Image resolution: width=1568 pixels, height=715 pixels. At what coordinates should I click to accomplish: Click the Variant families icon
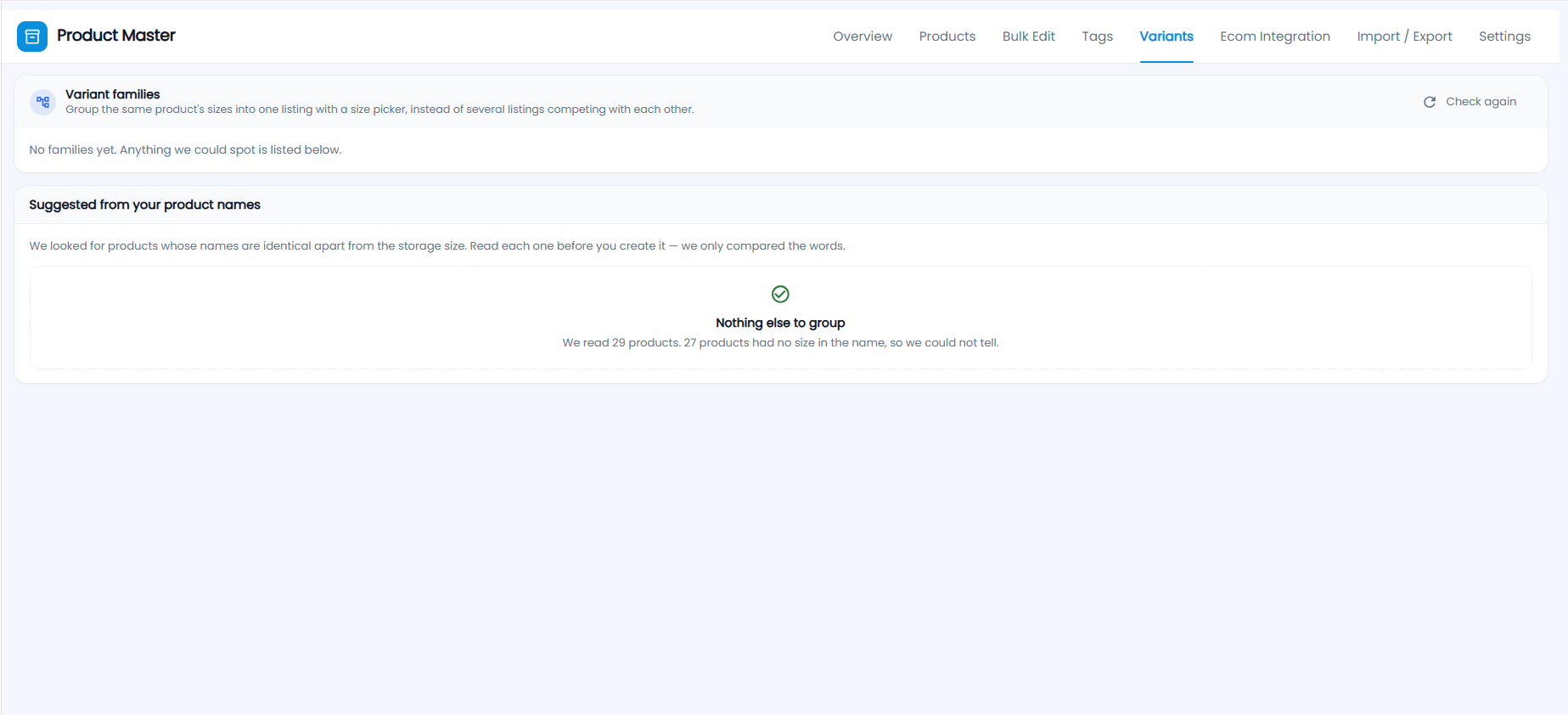[x=43, y=102]
